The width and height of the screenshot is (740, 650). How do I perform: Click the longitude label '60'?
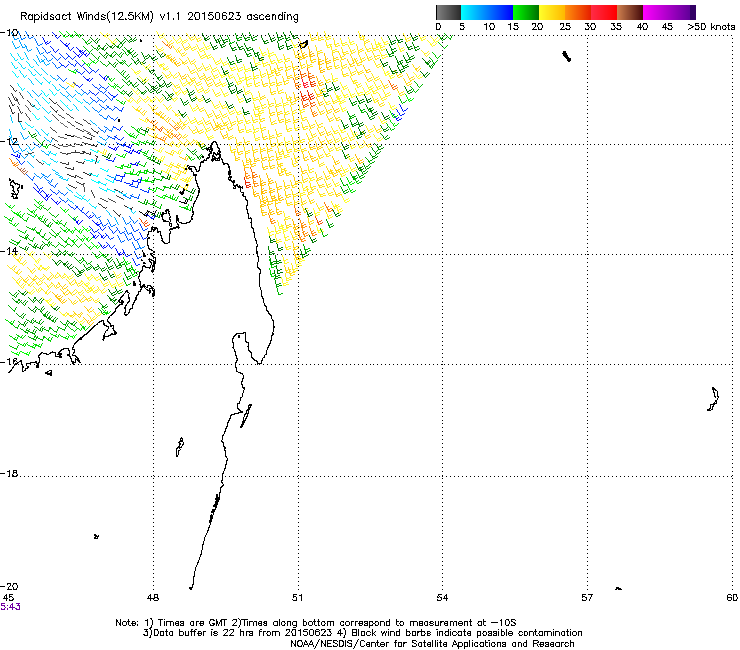point(732,598)
